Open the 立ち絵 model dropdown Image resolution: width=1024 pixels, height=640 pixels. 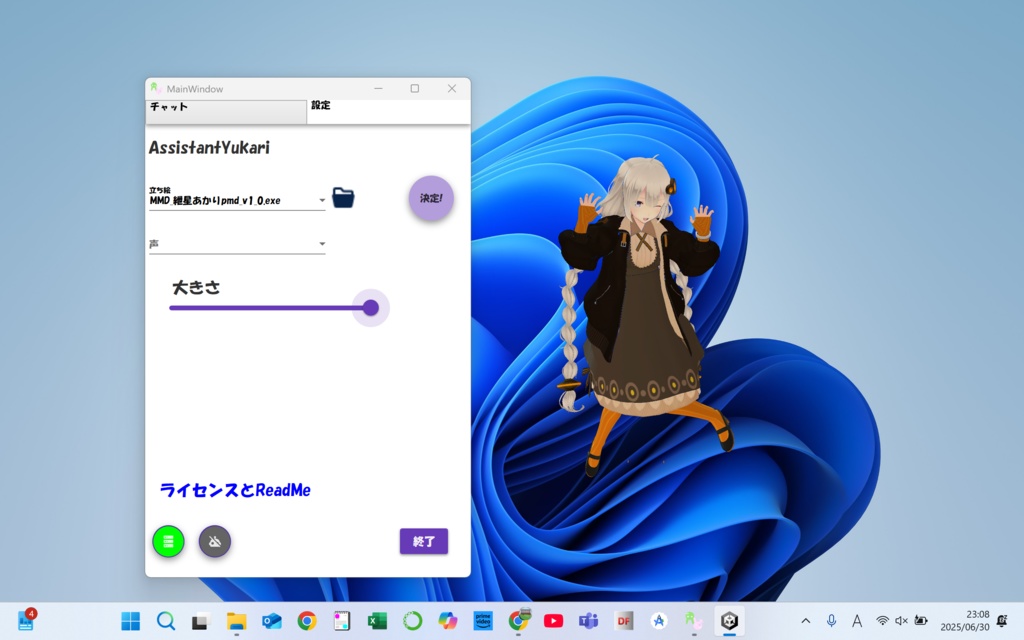(237, 200)
